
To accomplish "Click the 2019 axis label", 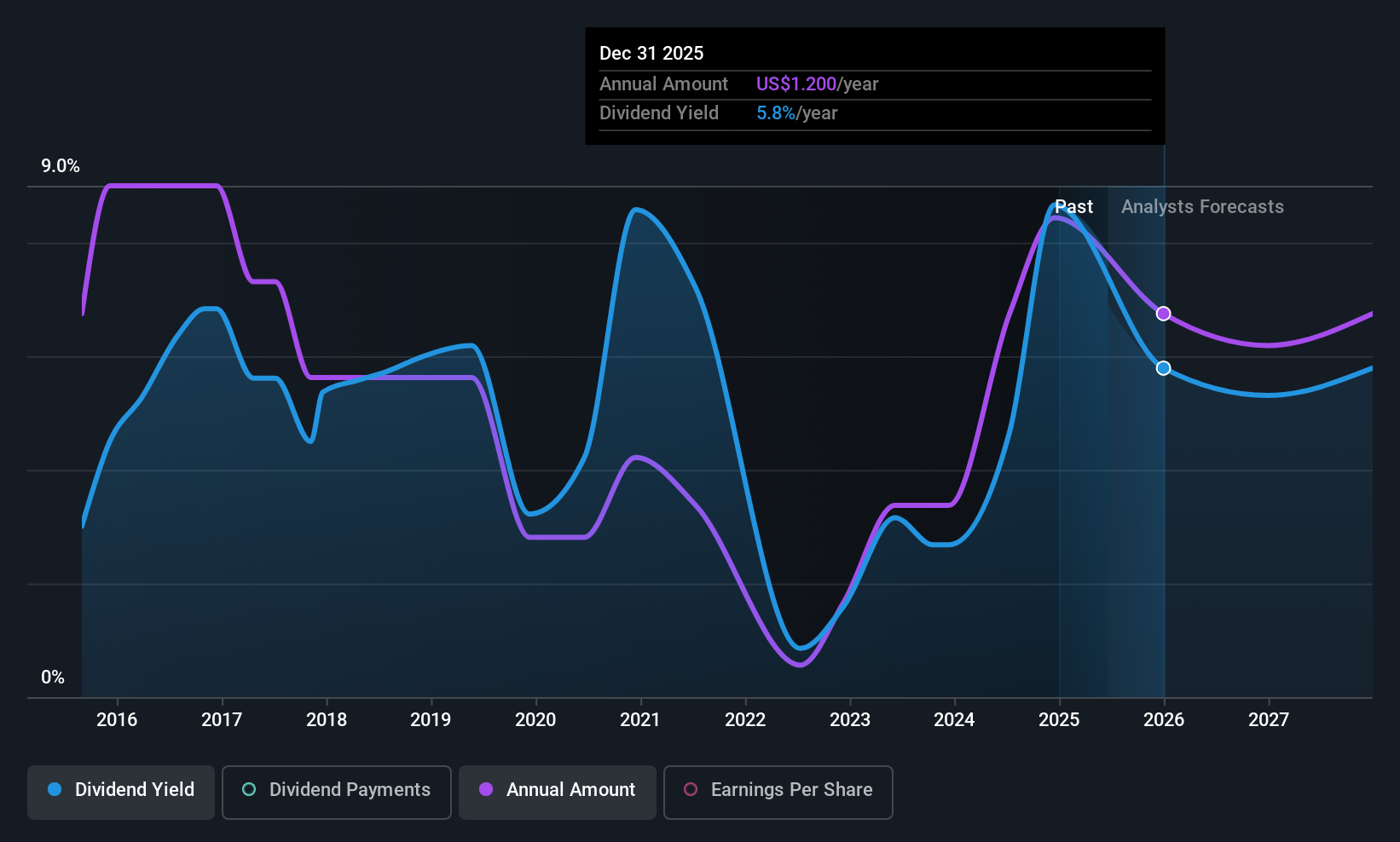I will tap(431, 720).
